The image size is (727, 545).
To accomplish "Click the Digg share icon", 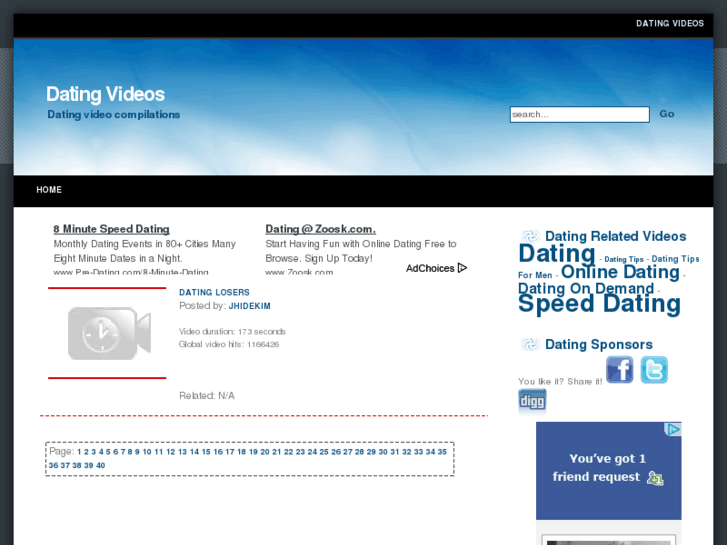I will coord(532,401).
